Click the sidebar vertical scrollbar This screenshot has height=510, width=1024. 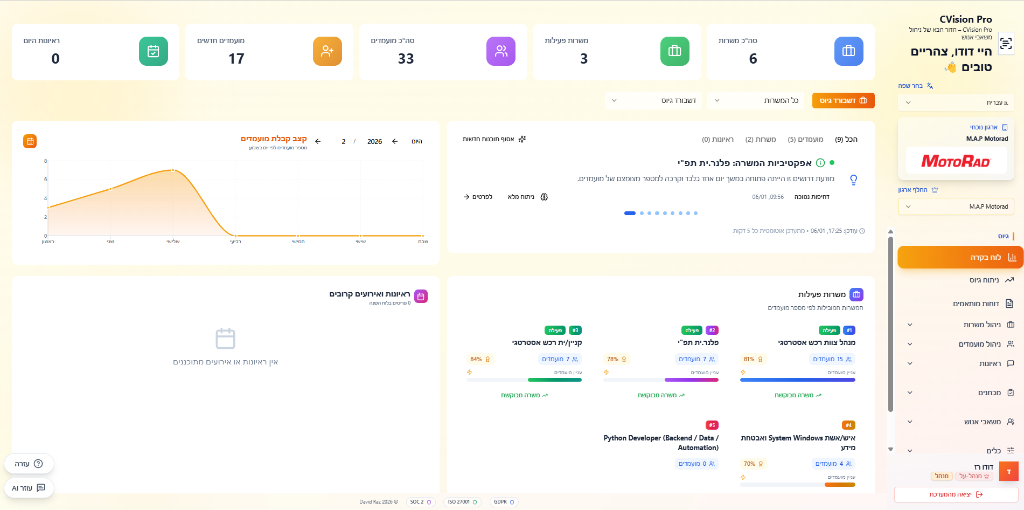(x=890, y=325)
